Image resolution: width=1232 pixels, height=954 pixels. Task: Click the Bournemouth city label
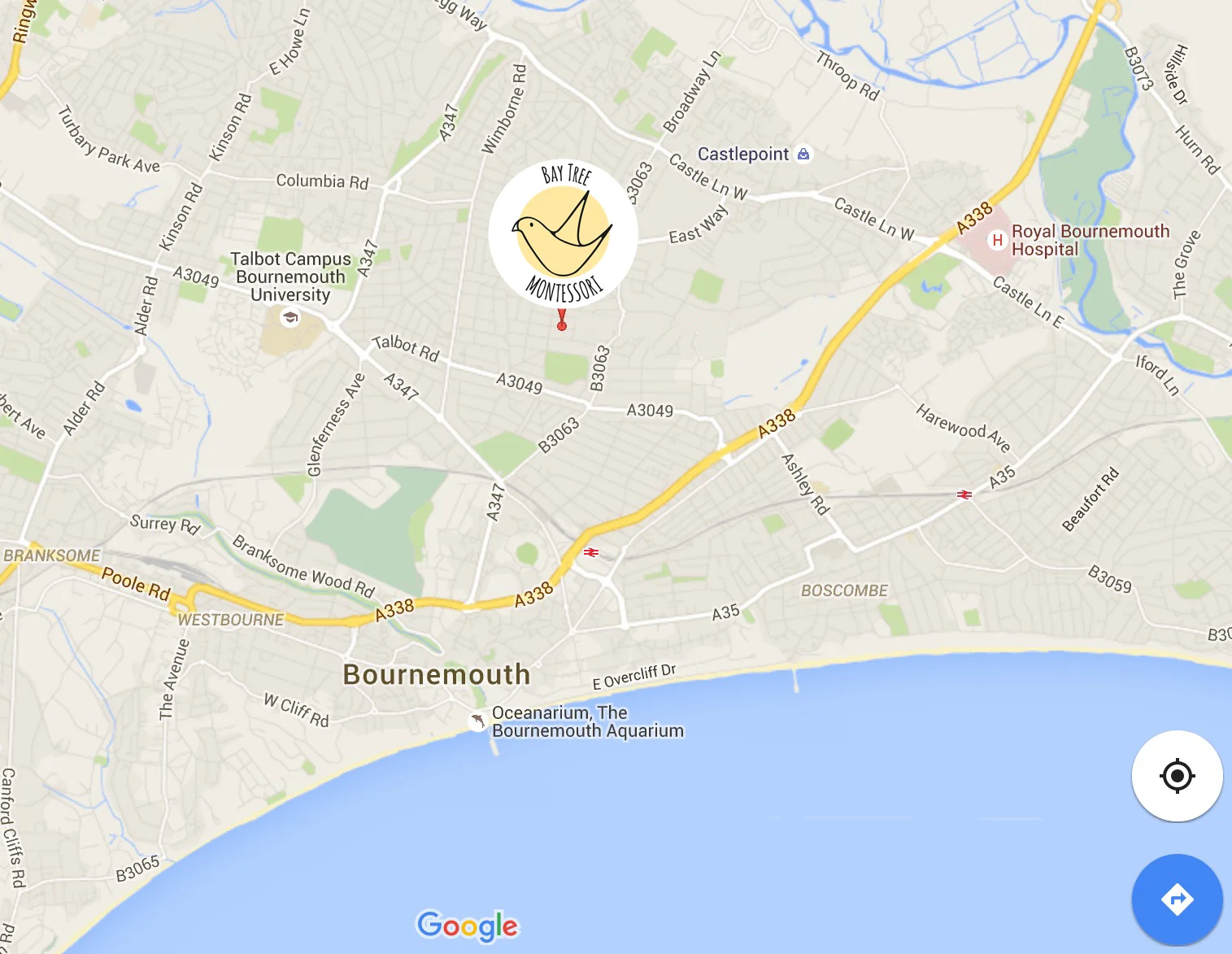(x=437, y=674)
